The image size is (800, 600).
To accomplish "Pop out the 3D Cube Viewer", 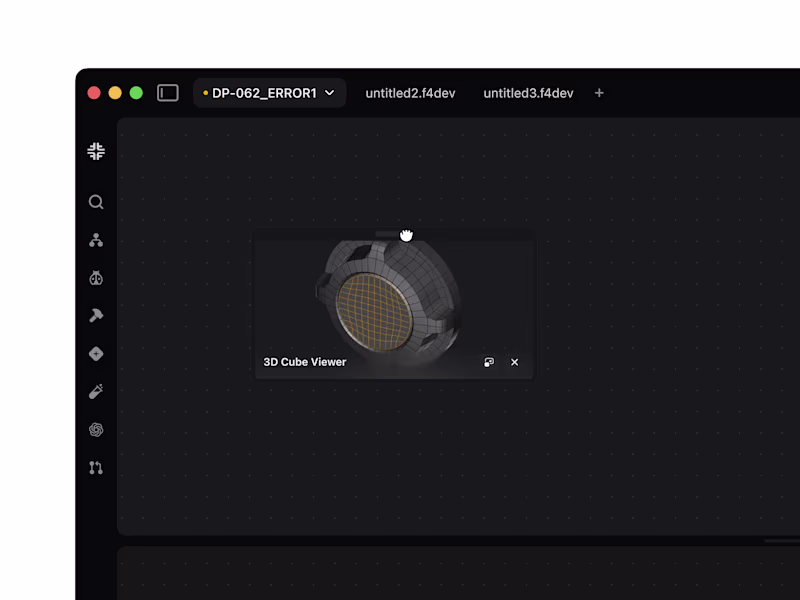I will coord(488,362).
